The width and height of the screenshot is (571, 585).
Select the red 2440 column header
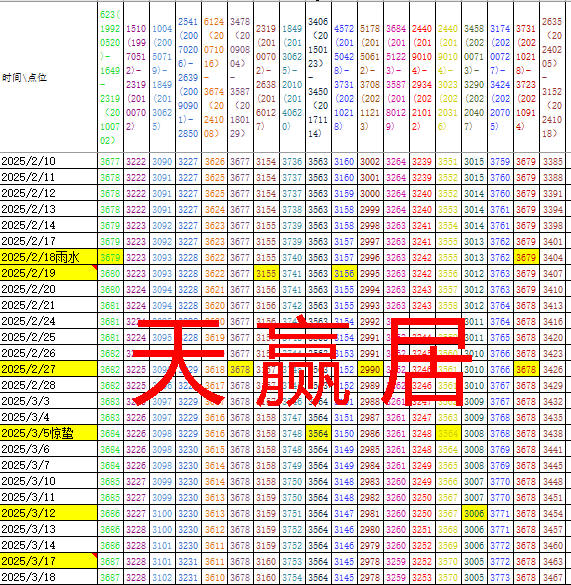click(x=422, y=77)
